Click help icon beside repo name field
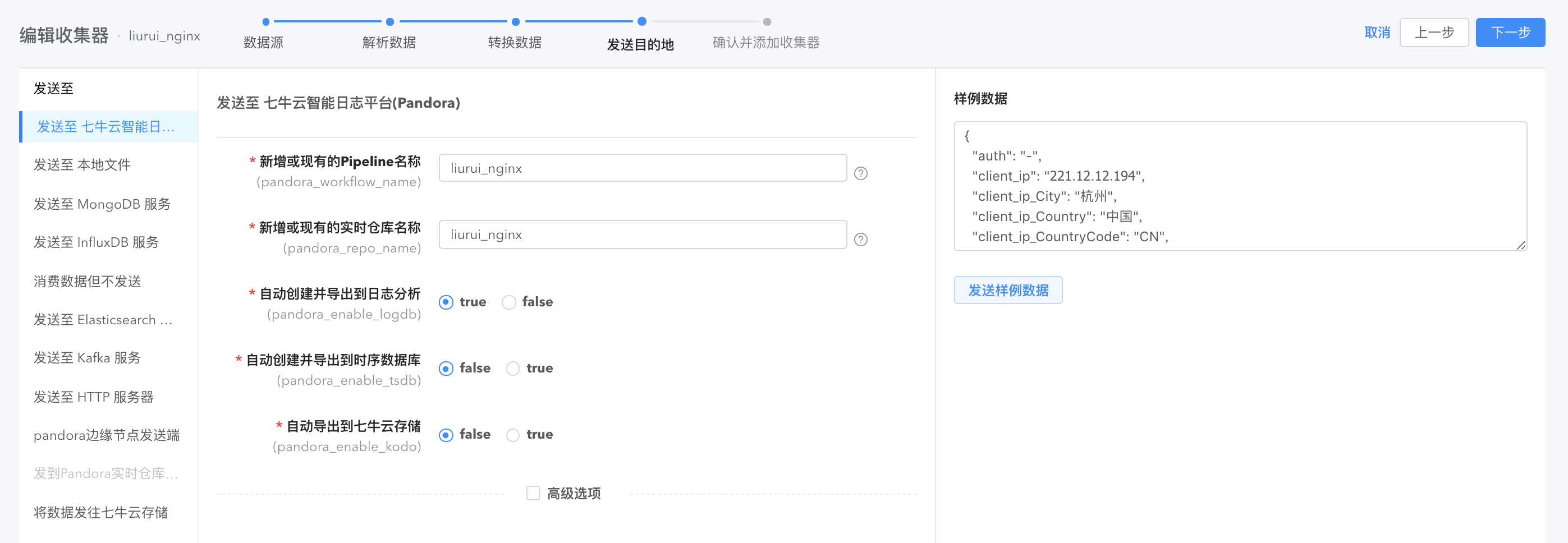The image size is (1568, 543). click(861, 240)
